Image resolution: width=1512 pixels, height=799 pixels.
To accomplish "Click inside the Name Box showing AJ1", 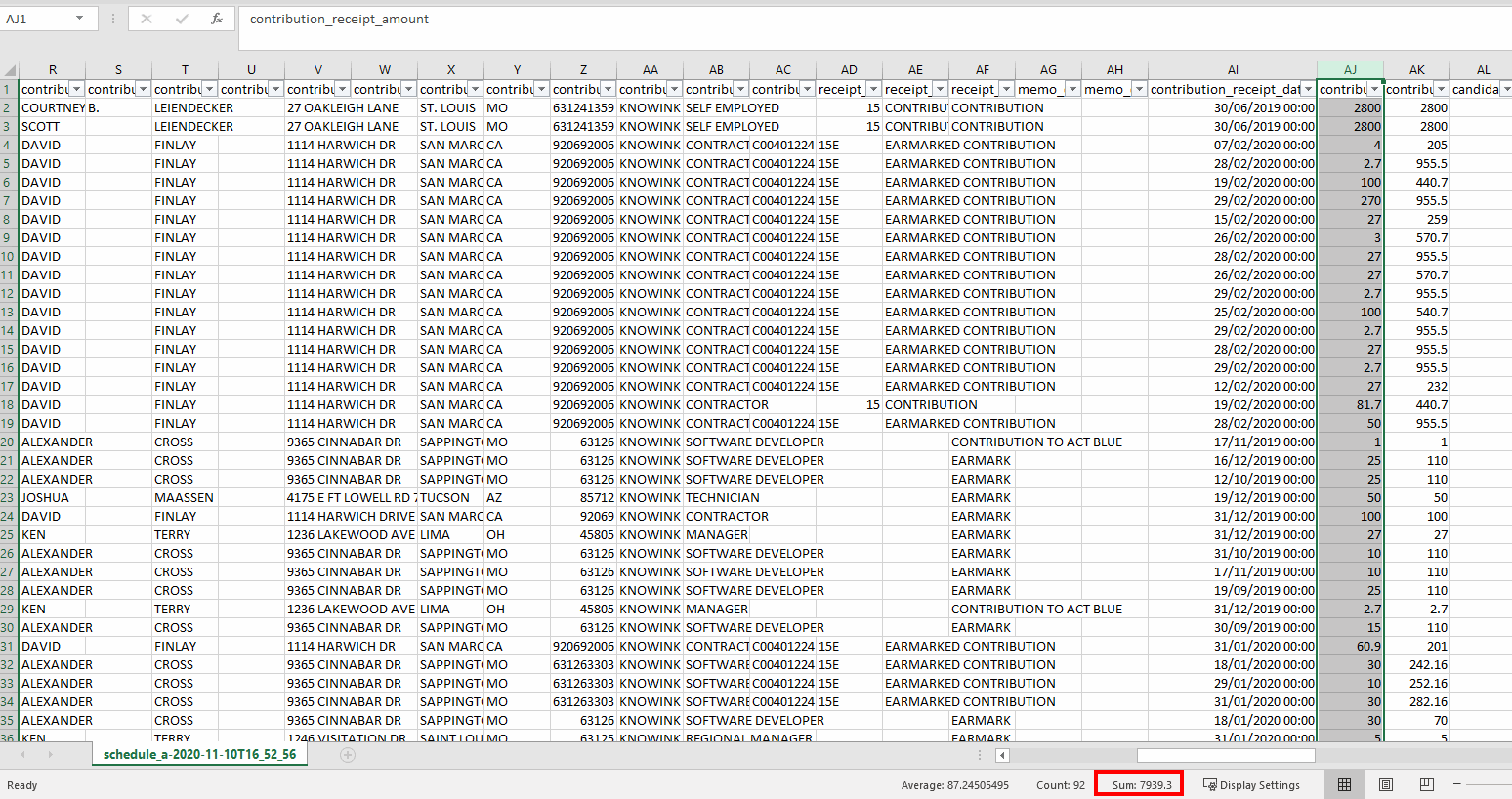I will 36,19.
